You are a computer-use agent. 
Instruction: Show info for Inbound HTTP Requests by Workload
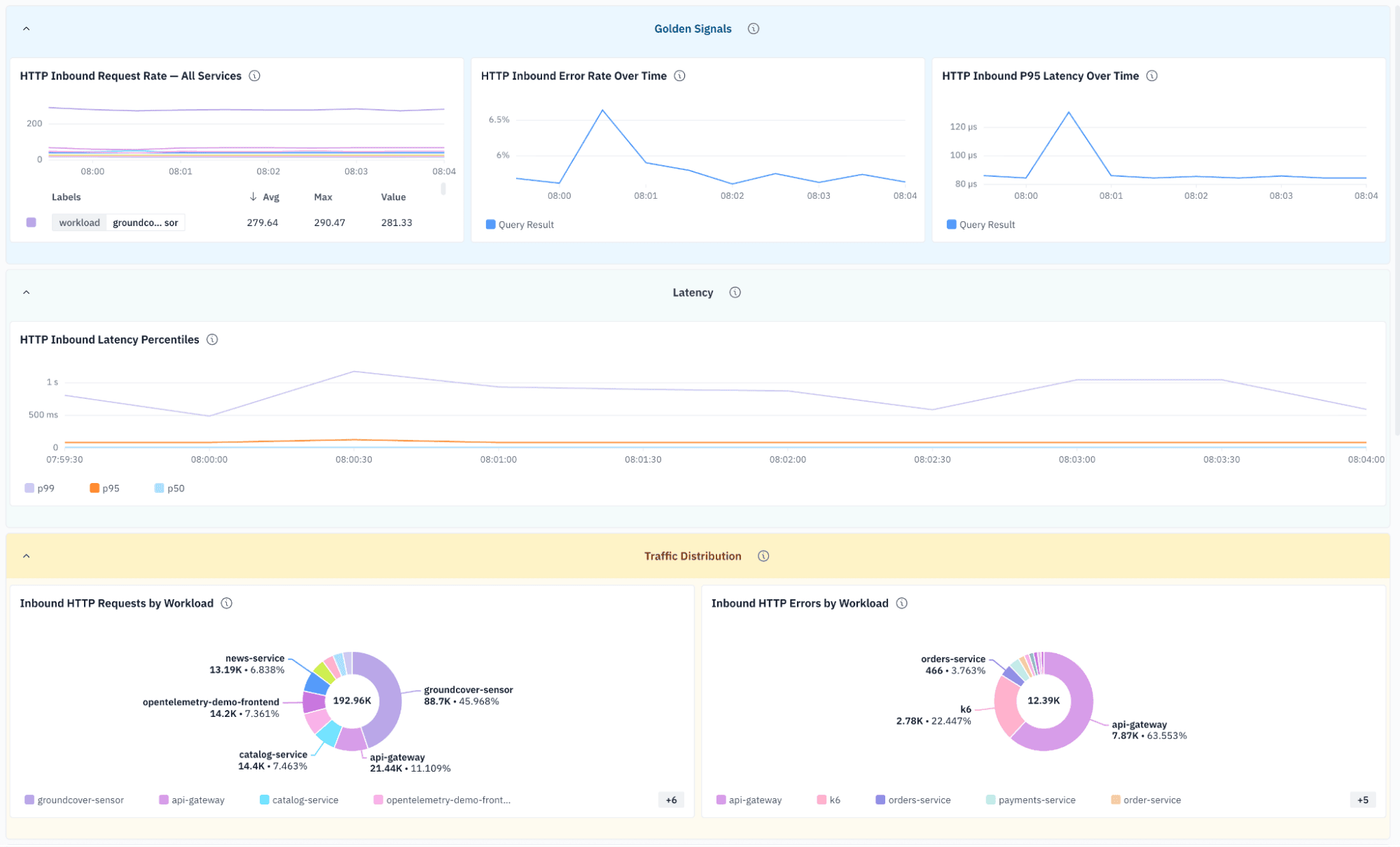(227, 604)
